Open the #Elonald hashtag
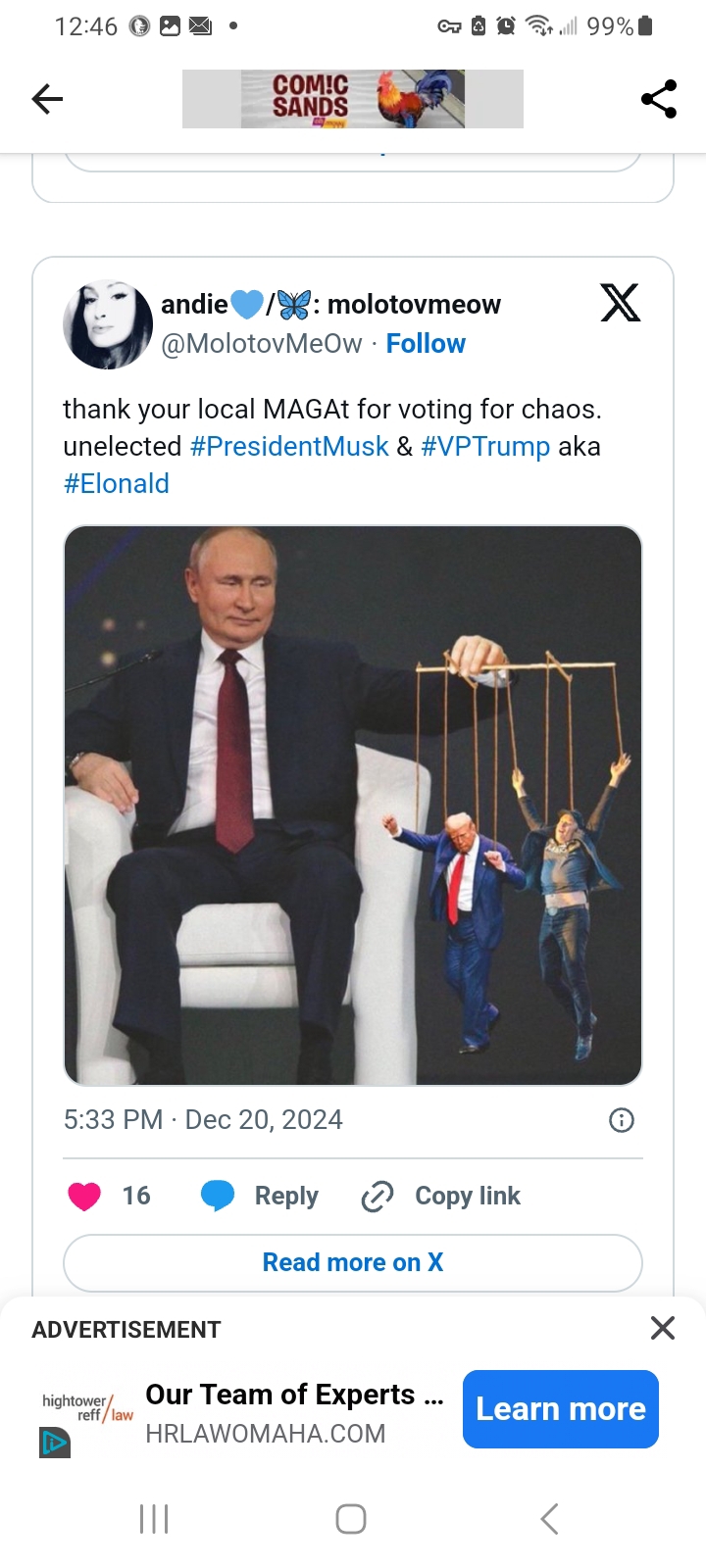 (x=117, y=484)
